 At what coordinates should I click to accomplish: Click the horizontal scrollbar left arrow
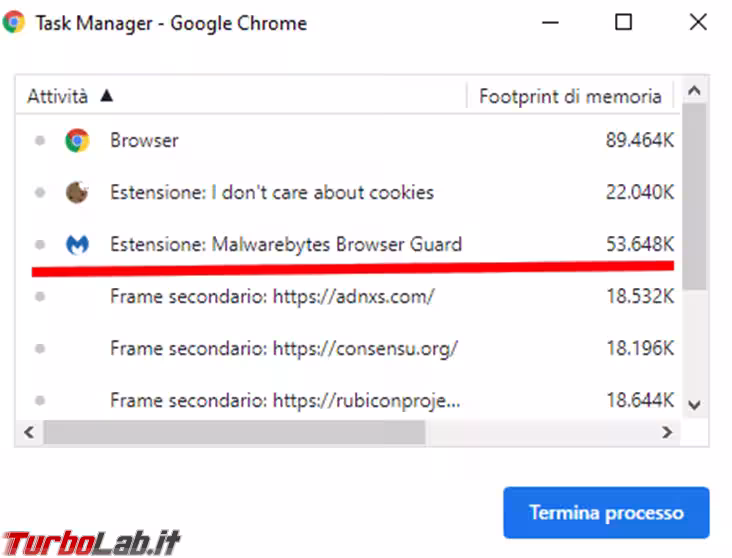[x=29, y=432]
